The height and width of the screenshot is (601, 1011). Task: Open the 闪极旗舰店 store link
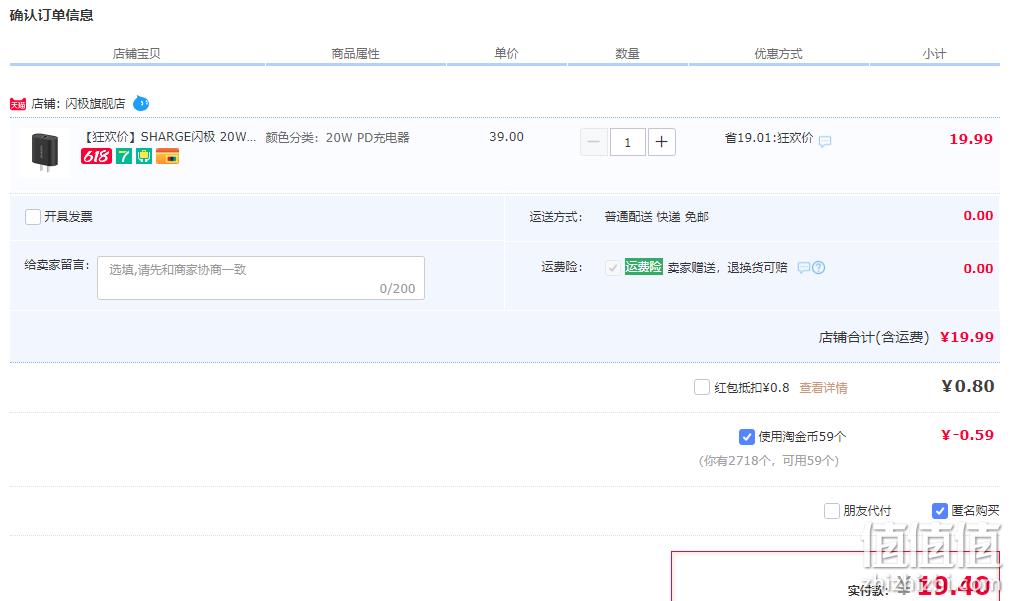tap(95, 104)
